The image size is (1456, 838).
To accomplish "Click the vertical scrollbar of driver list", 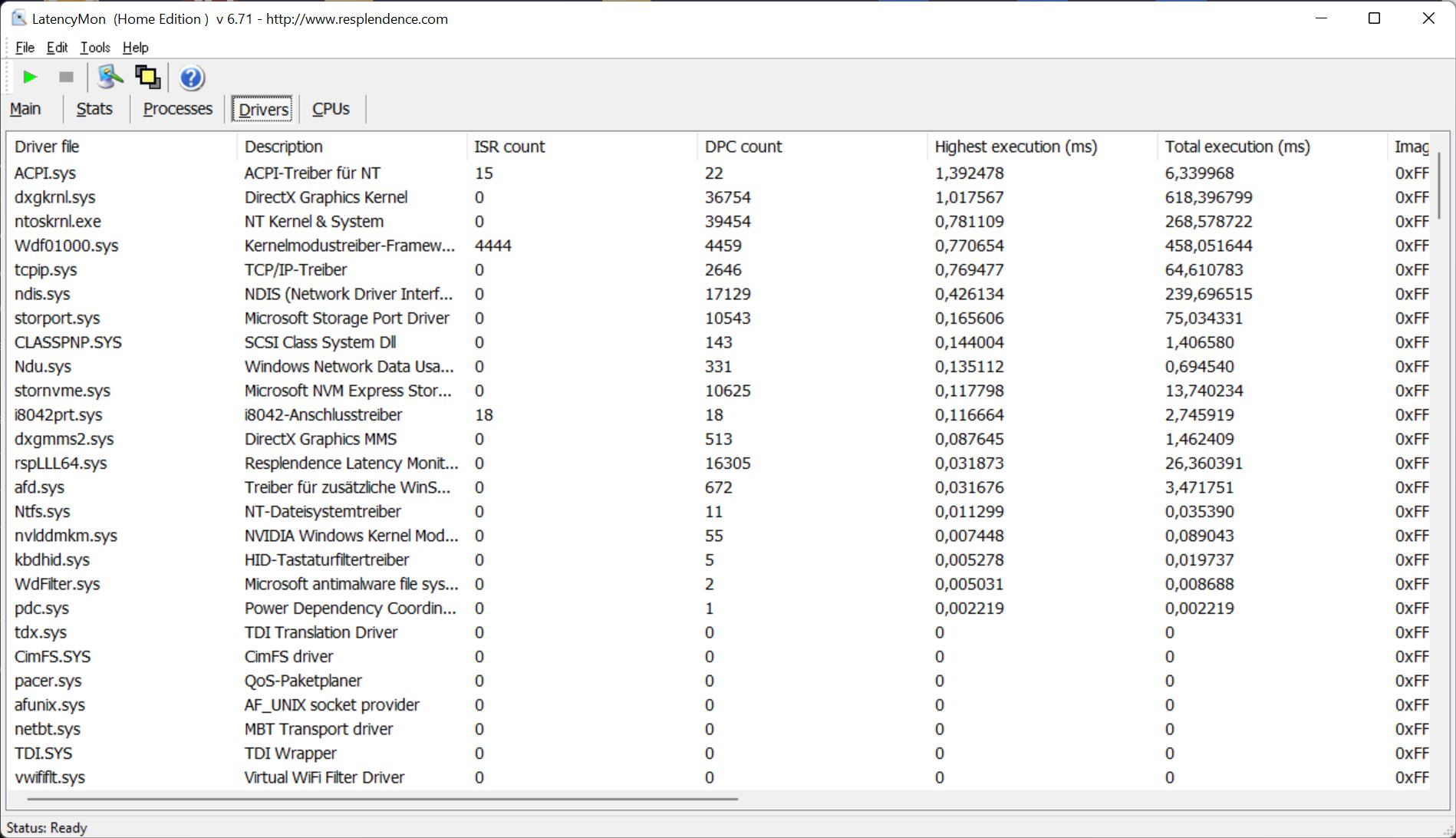I will tap(1439, 184).
